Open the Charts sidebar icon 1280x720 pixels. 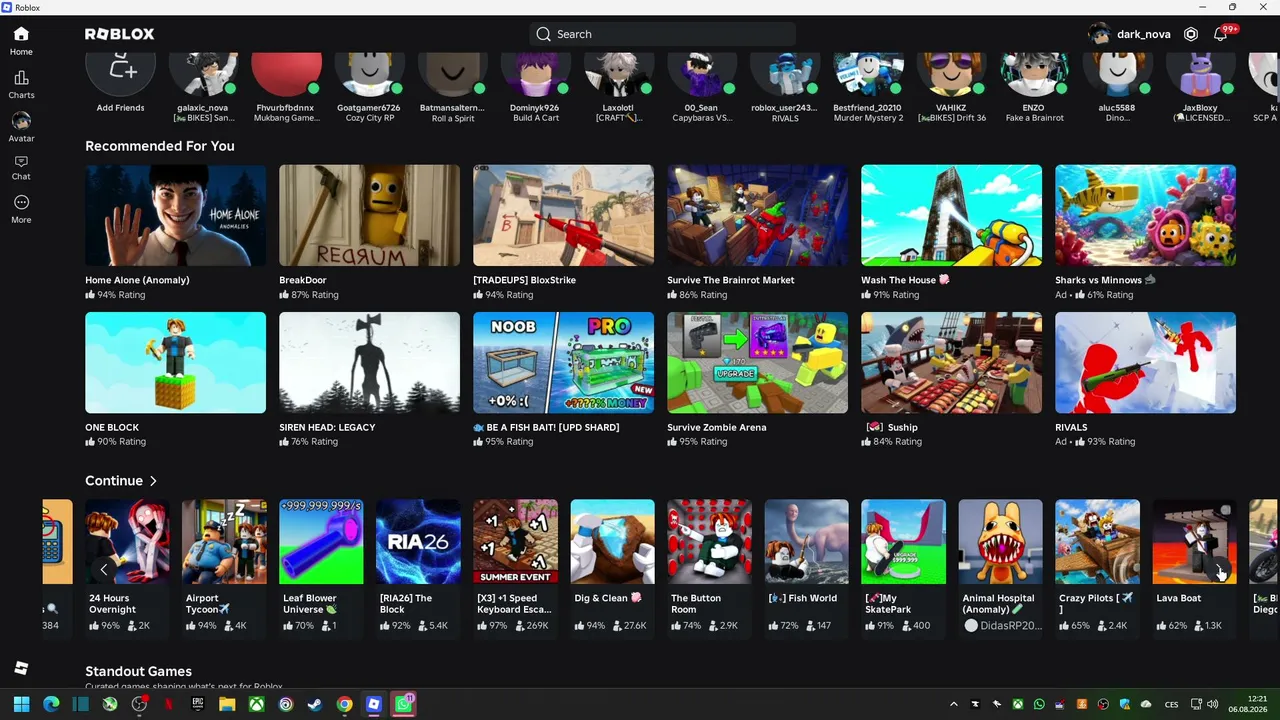21,78
